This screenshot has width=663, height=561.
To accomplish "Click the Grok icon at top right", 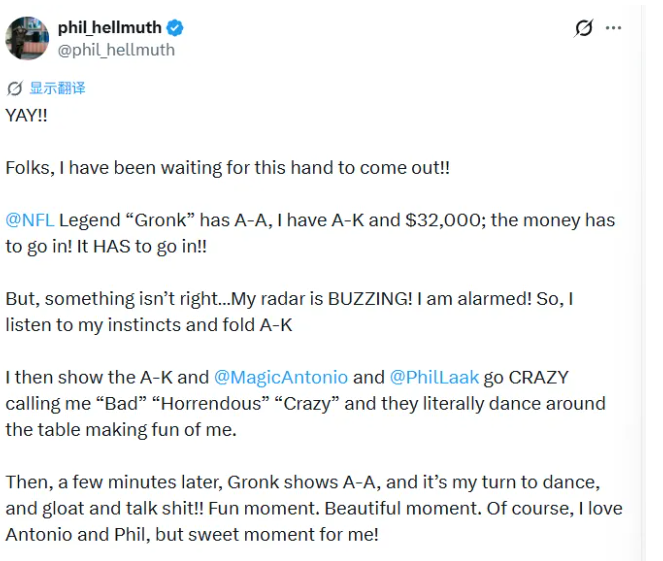I will pyautogui.click(x=584, y=29).
